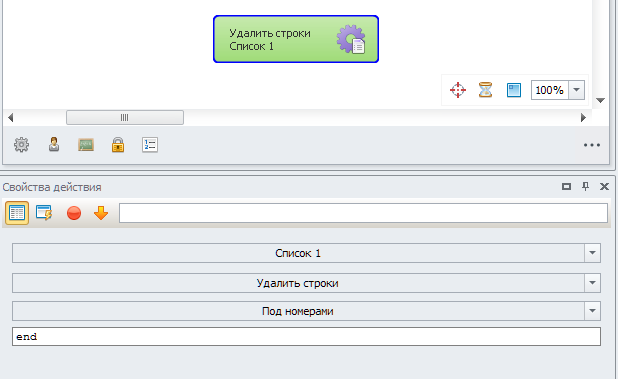Click the green chalkboard icon
618x379 pixels.
click(86, 145)
